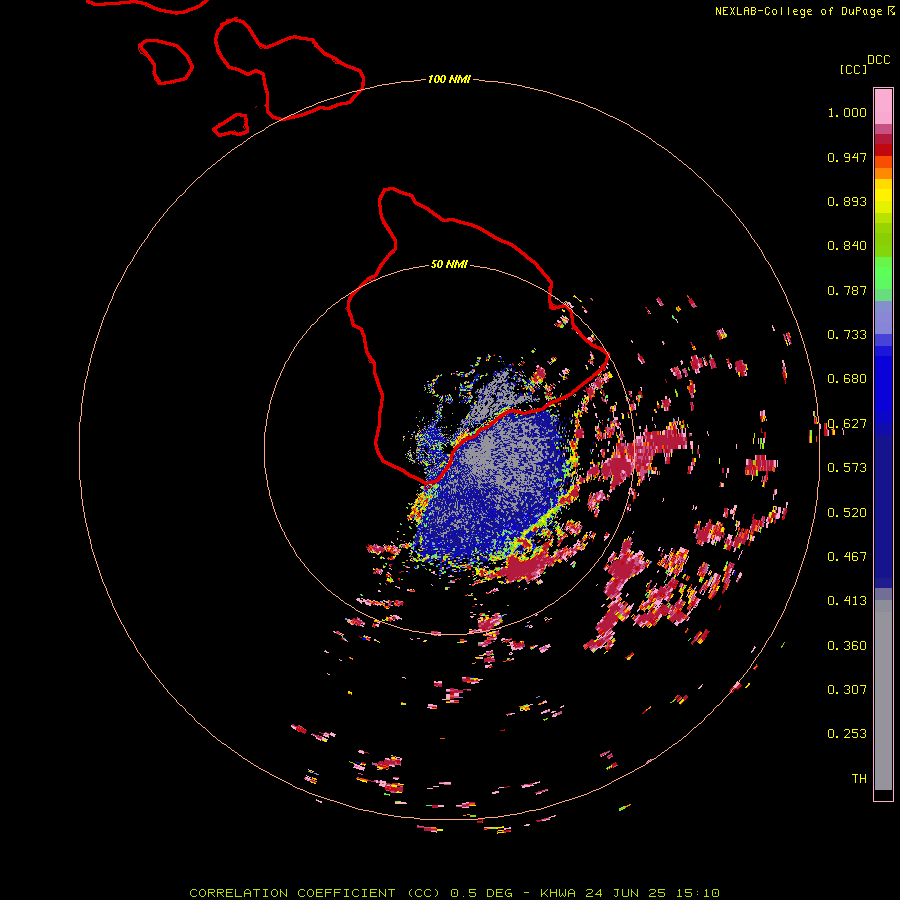This screenshot has height=900, width=900.
Task: Pick the bright green color bar segment
Action: point(883,273)
